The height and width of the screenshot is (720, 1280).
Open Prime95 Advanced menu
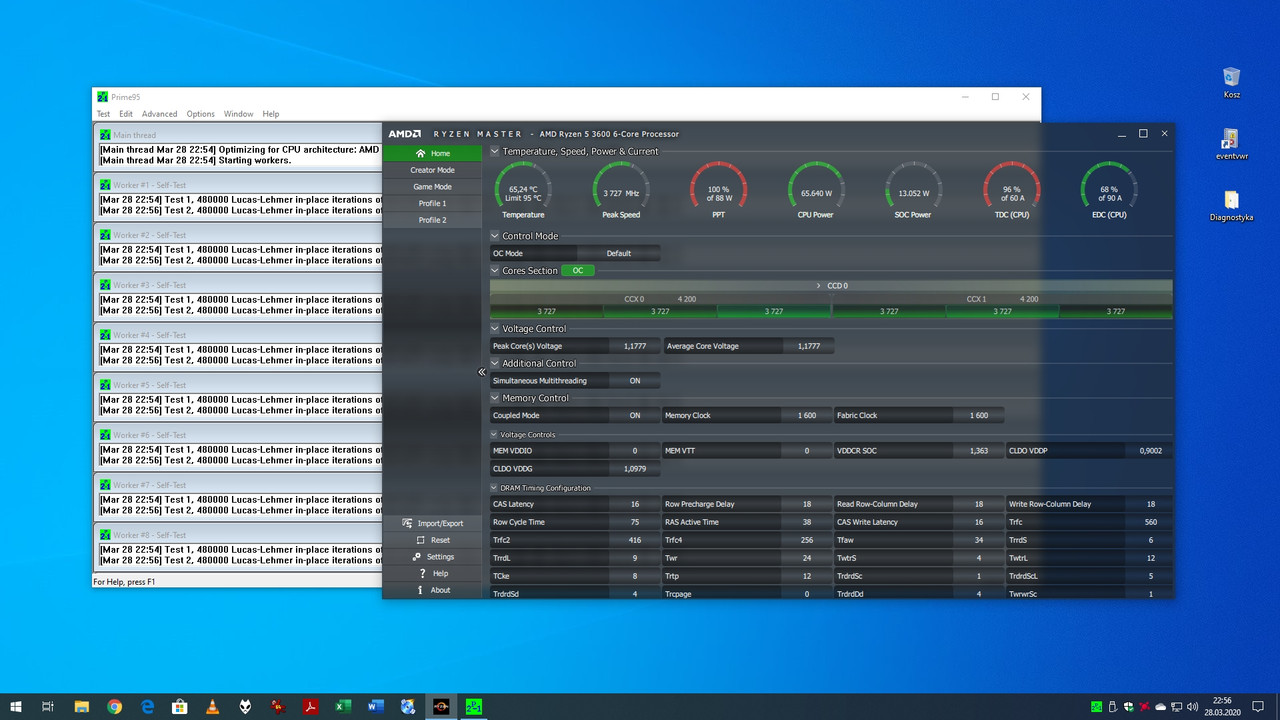pyautogui.click(x=159, y=114)
